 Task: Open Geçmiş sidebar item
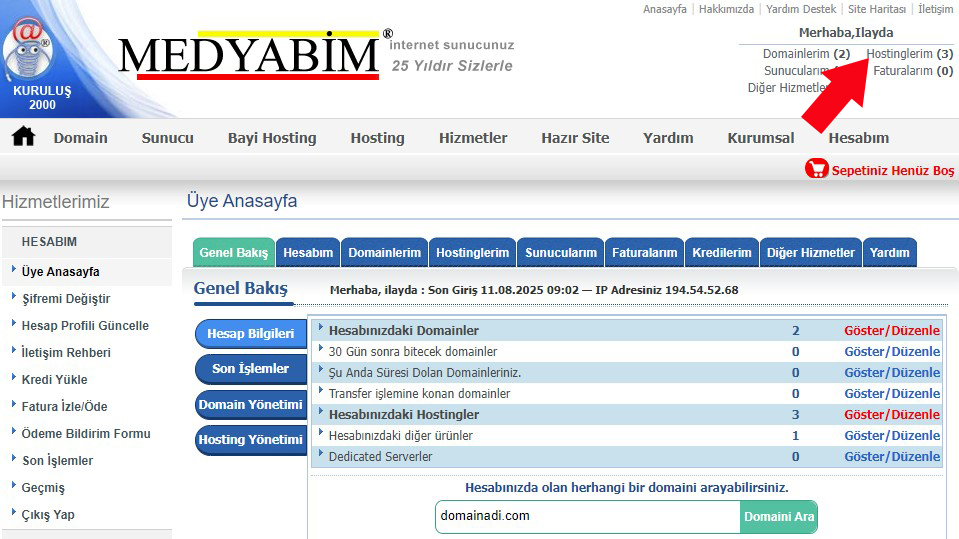[43, 488]
